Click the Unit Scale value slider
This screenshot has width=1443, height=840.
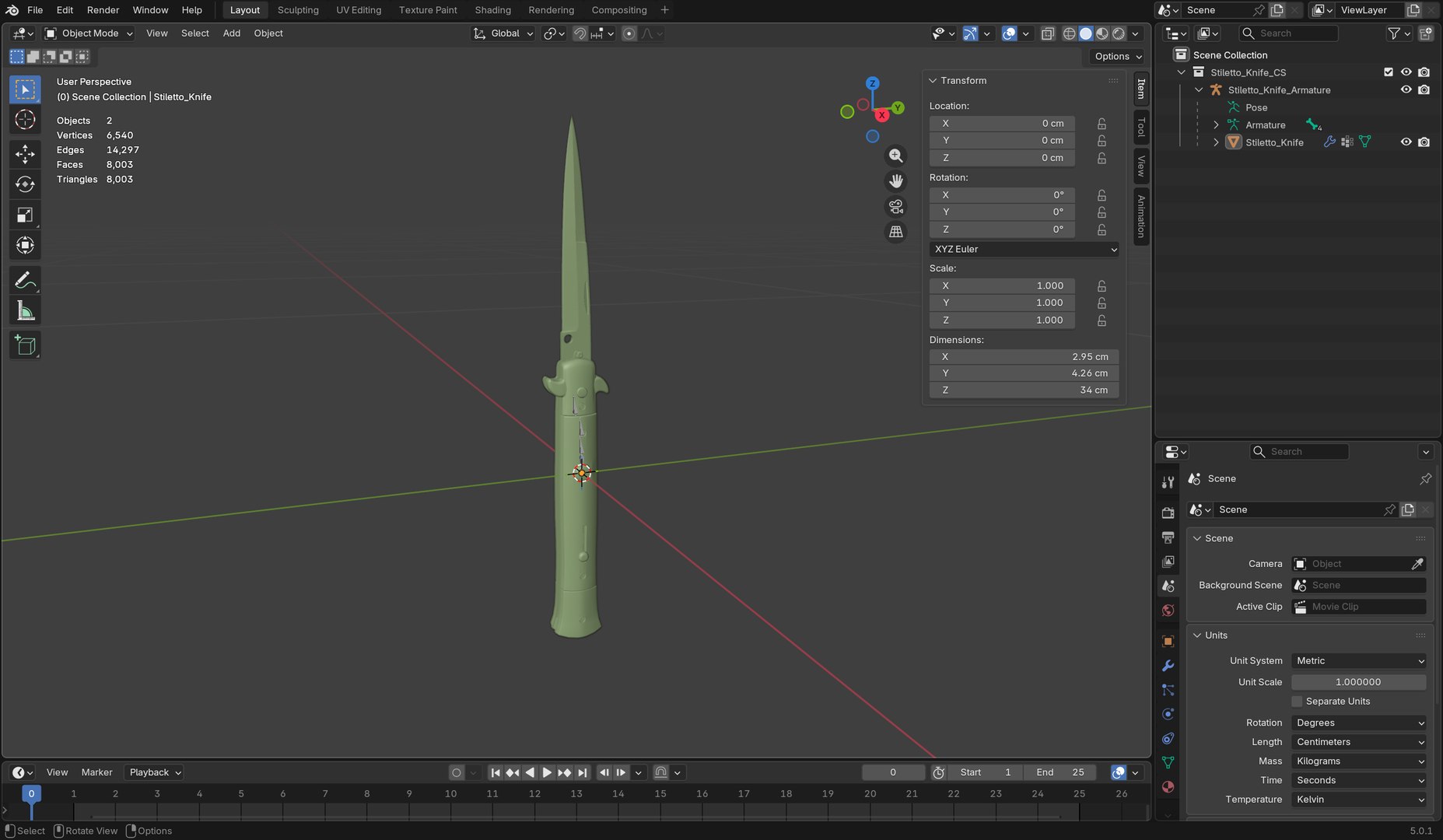click(x=1359, y=682)
